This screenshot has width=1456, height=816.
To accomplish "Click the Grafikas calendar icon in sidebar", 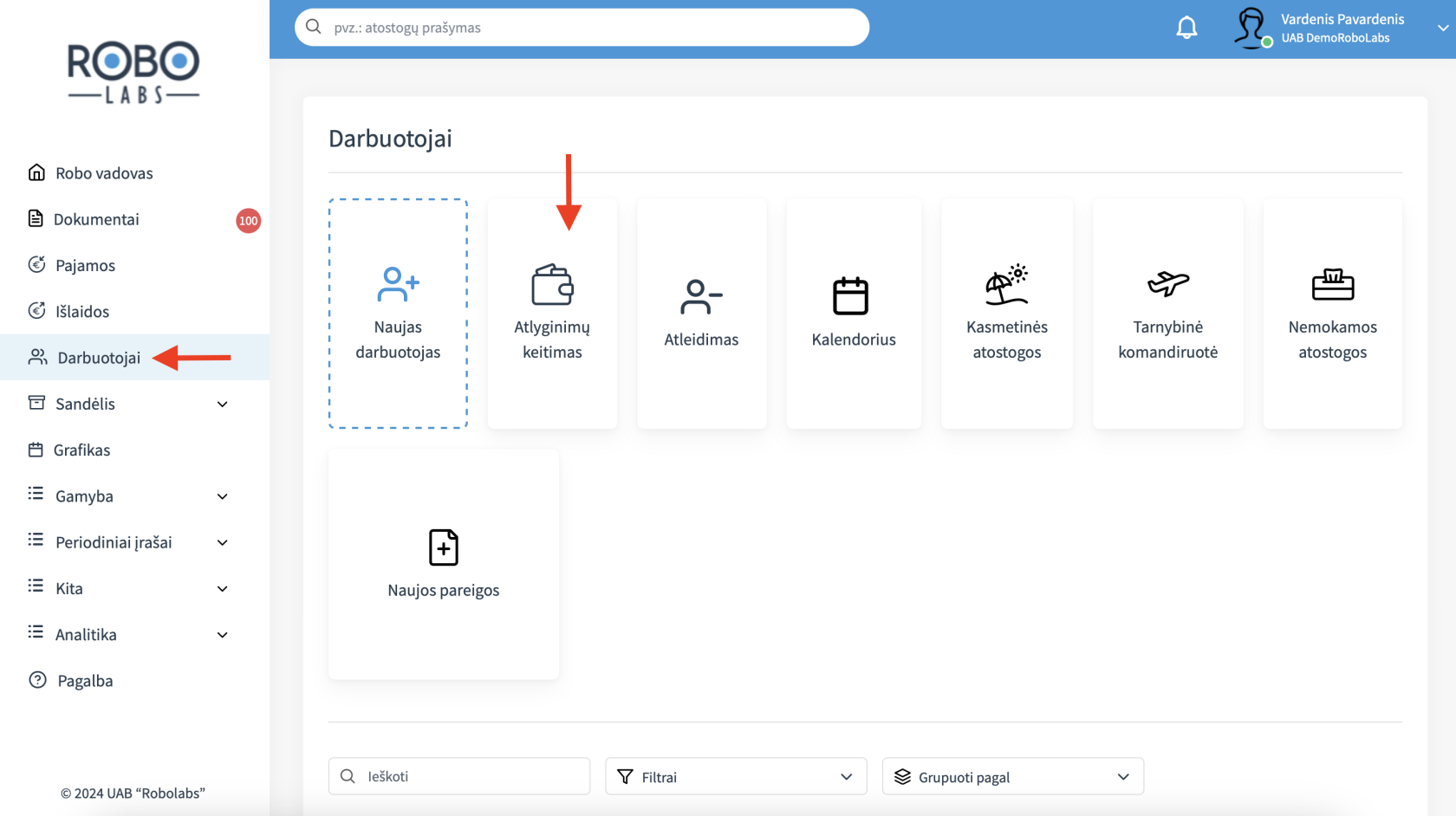I will click(36, 450).
